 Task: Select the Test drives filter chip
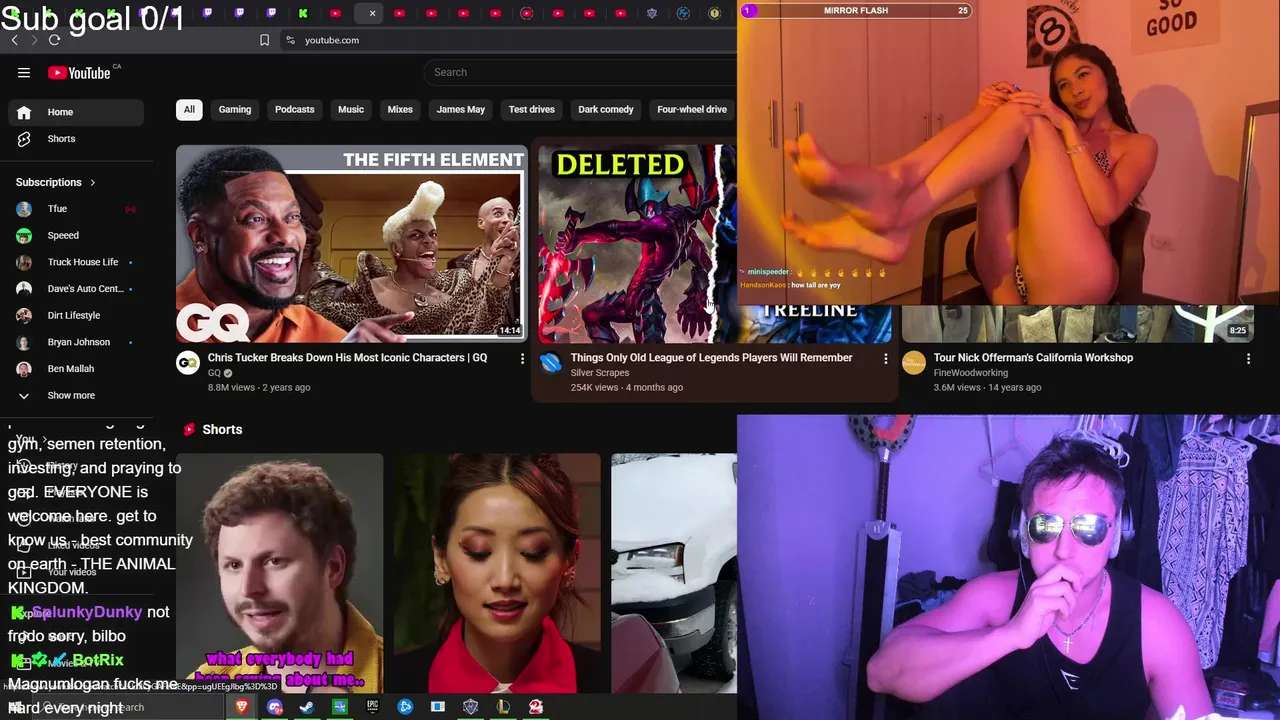coord(532,109)
